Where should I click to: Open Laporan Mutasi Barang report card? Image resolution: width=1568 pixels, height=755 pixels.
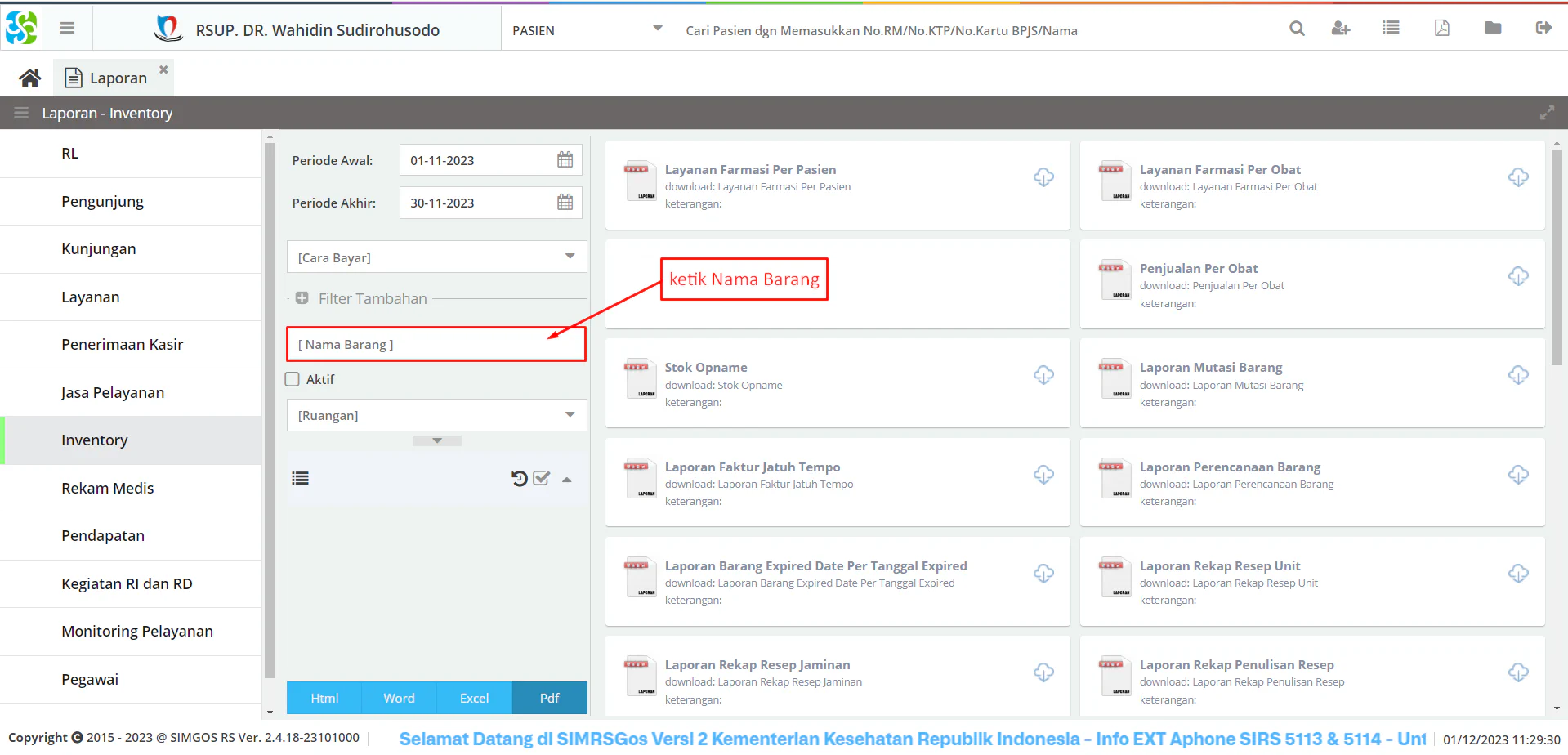point(1312,382)
